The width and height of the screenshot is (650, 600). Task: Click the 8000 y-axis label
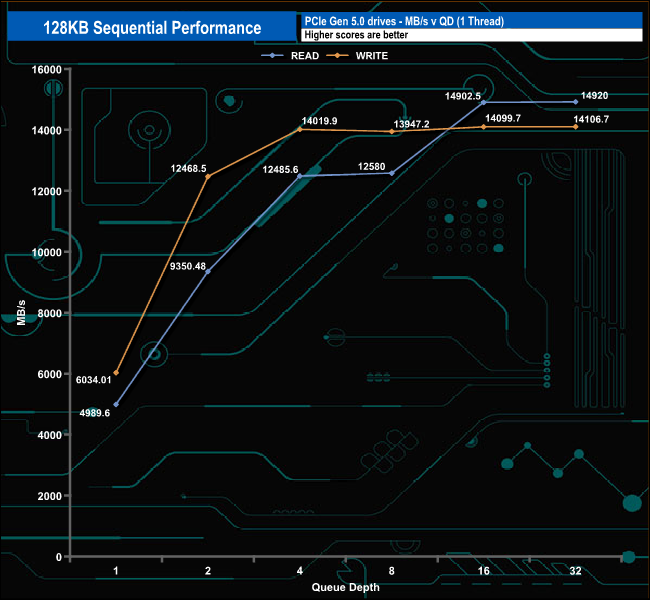click(50, 313)
